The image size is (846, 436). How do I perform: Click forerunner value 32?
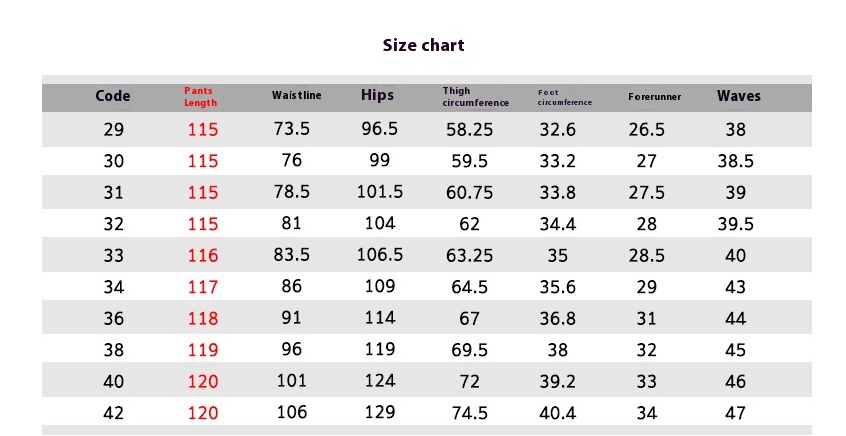coord(646,350)
